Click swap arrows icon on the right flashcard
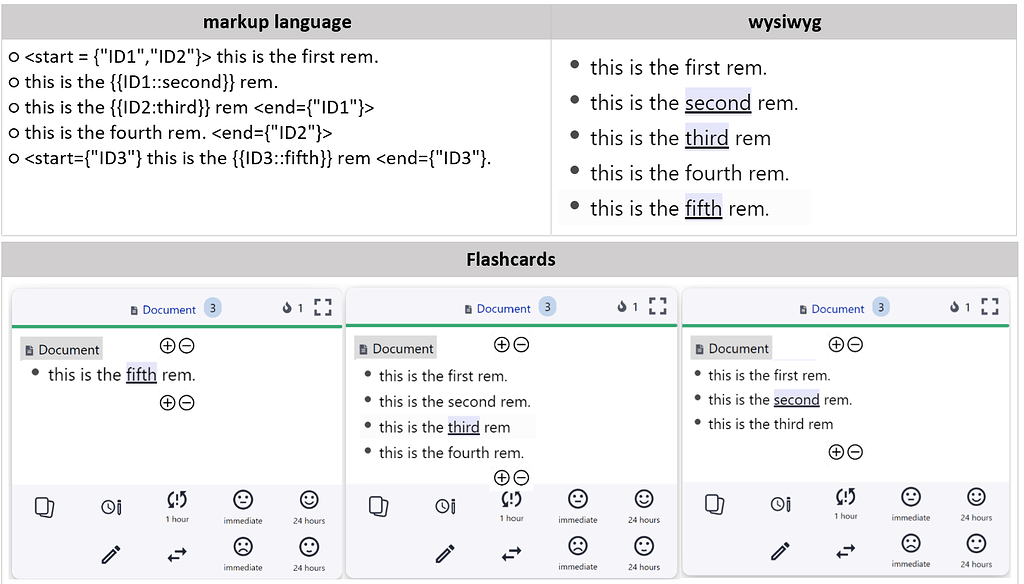Viewport: 1024px width, 584px height. (x=846, y=550)
